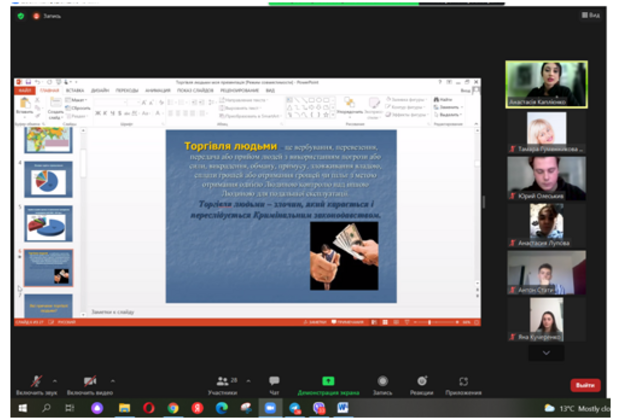Show more participants with down chevron
Image resolution: width=620 pixels, height=420 pixels.
(x=546, y=353)
